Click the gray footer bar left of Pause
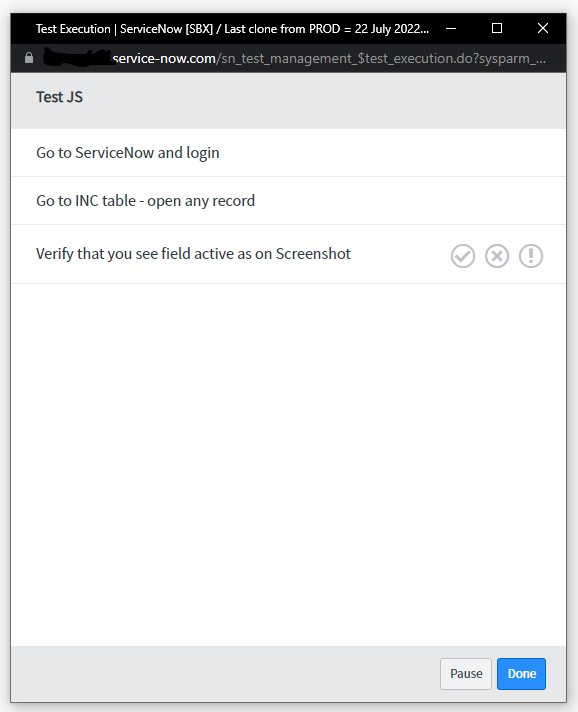The image size is (578, 712). pos(225,674)
